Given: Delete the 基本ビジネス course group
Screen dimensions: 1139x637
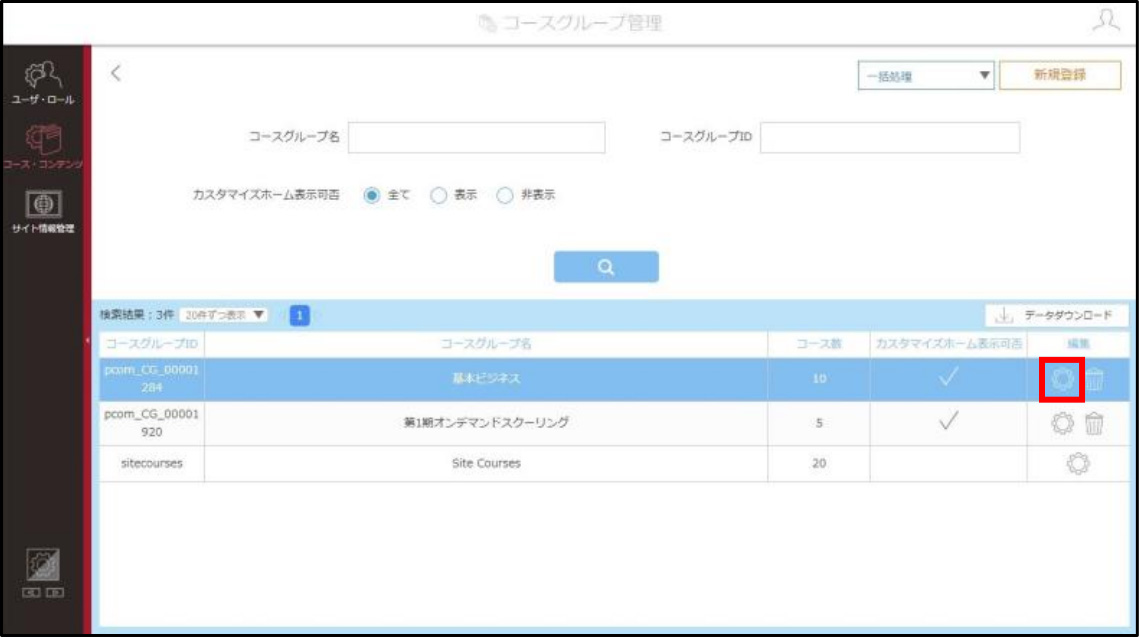Looking at the screenshot, I should (x=1095, y=378).
